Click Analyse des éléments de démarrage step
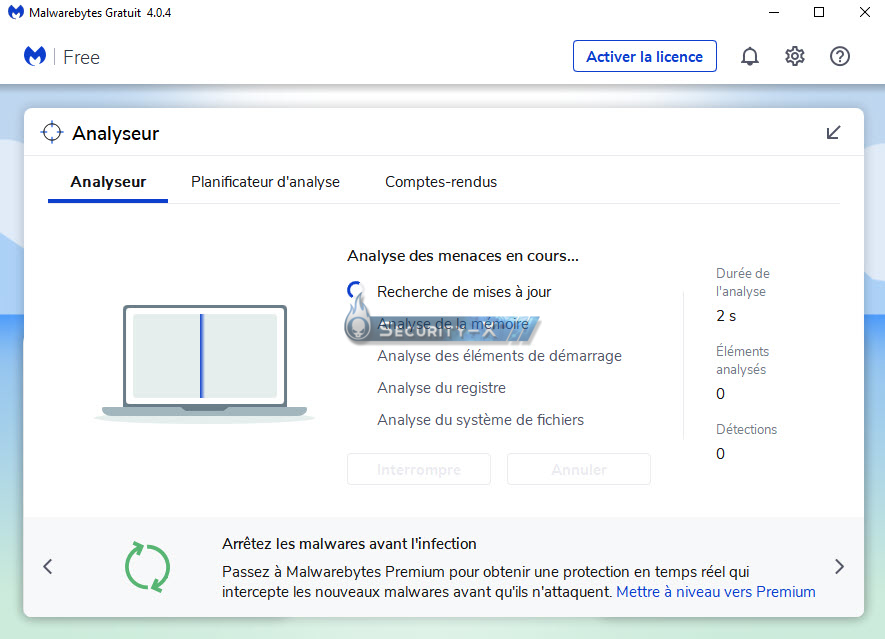Screen dimensions: 885x639 coord(500,356)
